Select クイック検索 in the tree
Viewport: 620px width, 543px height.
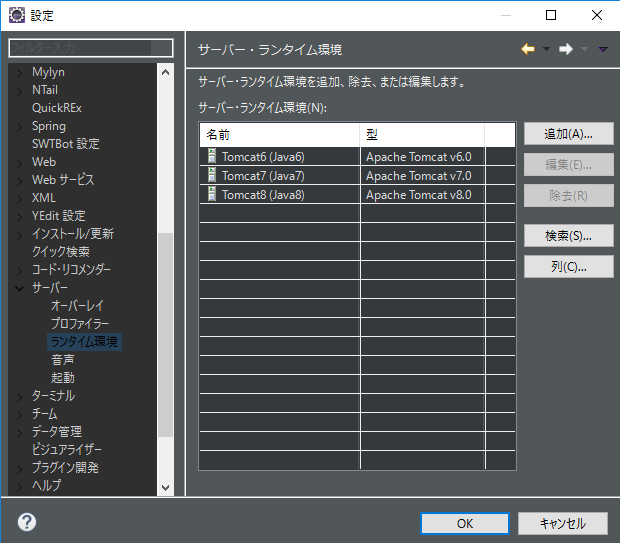60,252
